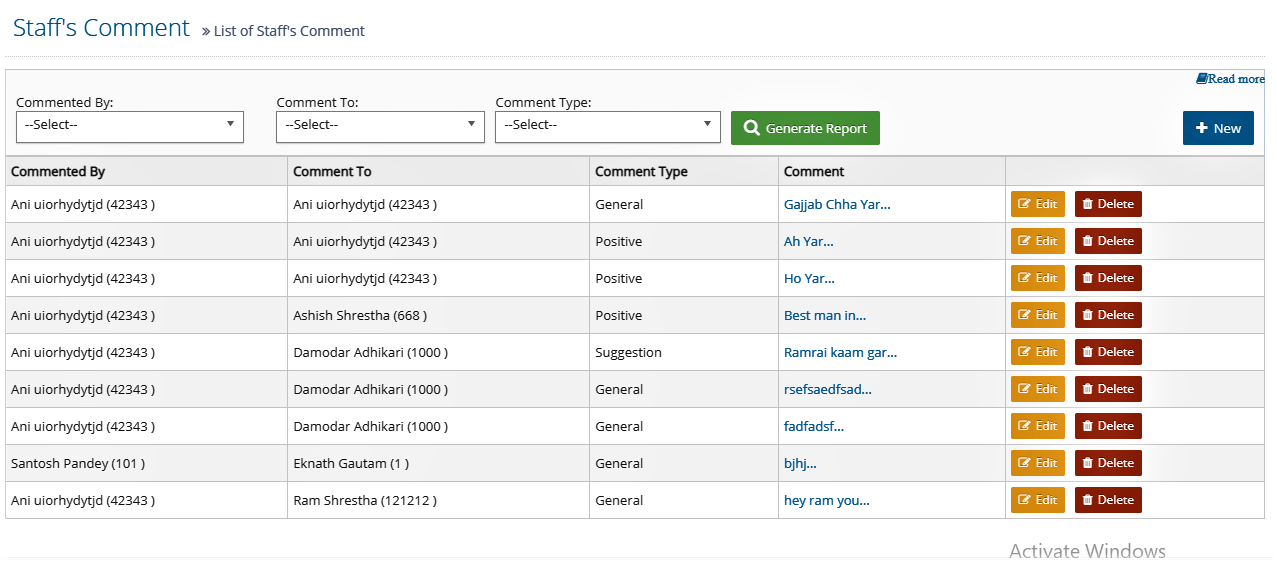
Task: Delete the 'Ho Yar...' comment
Action: pos(1108,278)
